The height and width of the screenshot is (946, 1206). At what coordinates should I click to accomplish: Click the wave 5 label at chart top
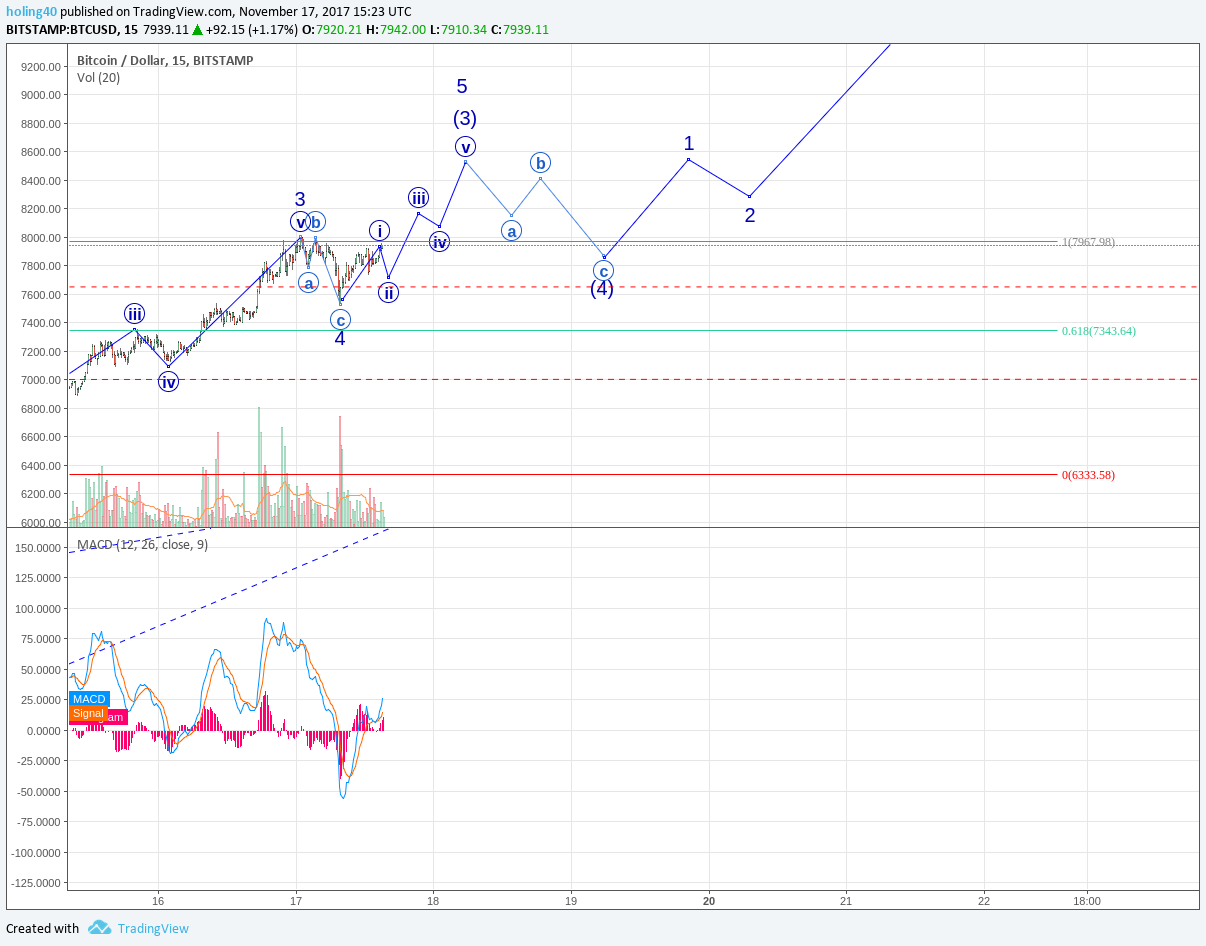coord(461,87)
